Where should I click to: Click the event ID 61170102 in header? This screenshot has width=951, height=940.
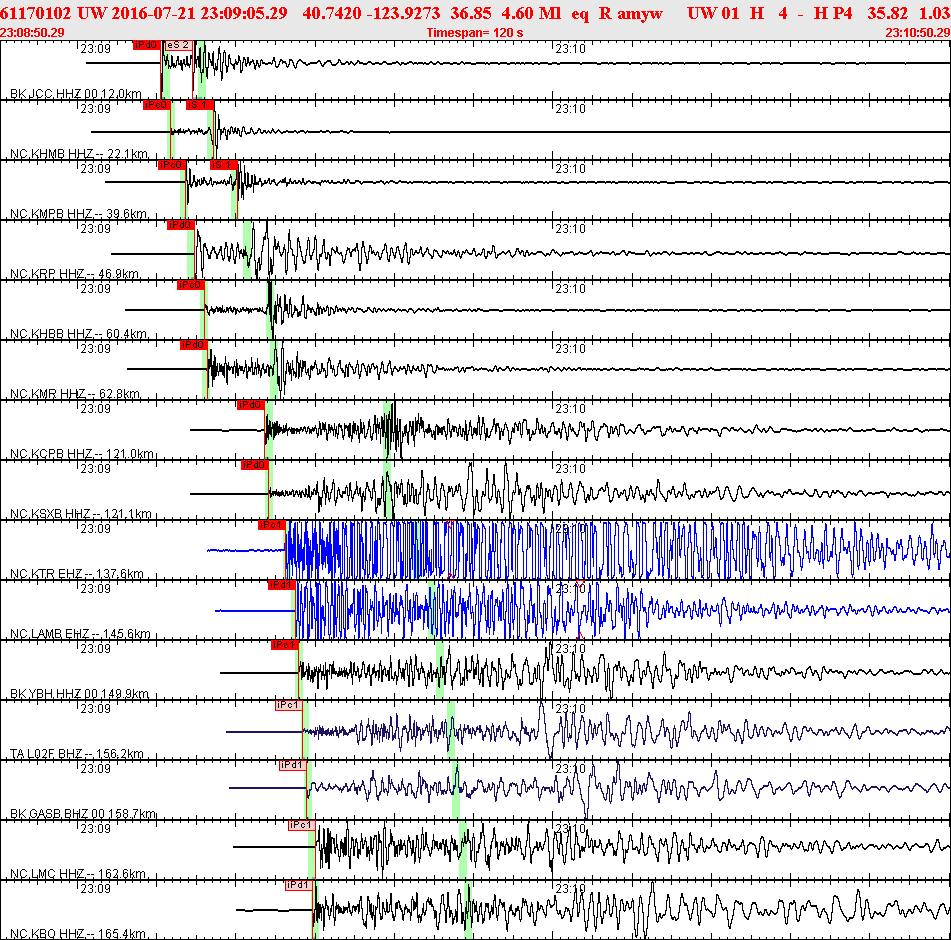click(36, 13)
